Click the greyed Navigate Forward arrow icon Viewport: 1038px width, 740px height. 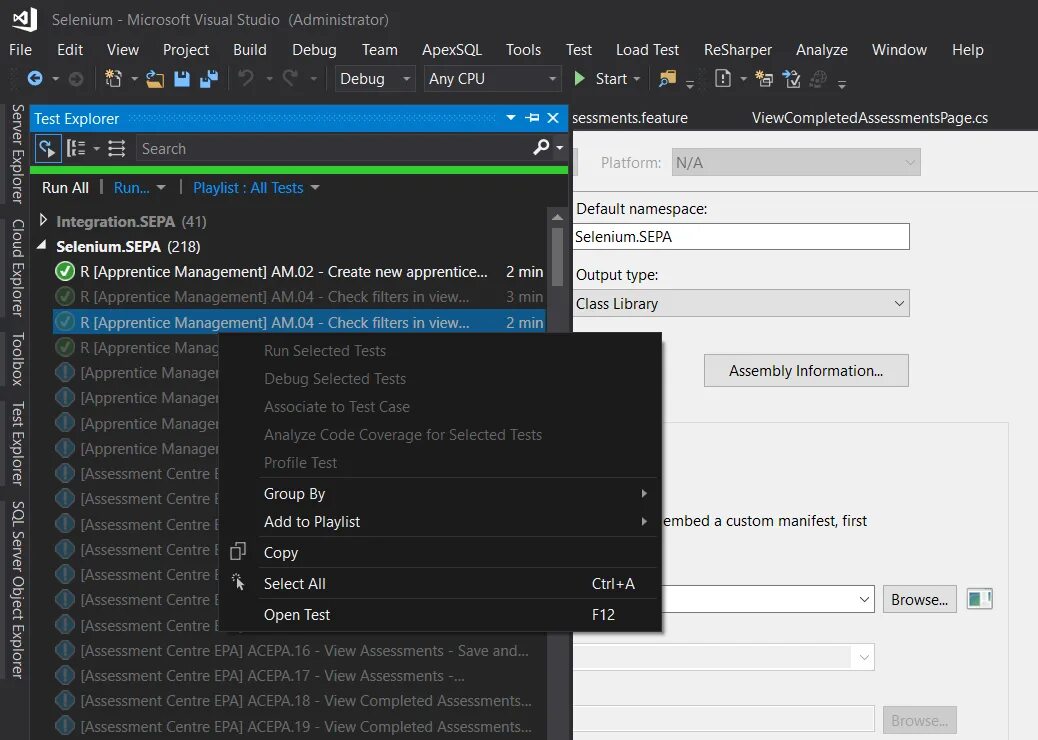(x=76, y=79)
